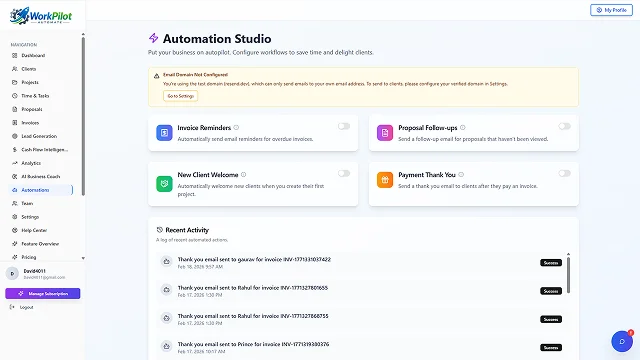This screenshot has height=360, width=640.
Task: Click info icon beside Payment Thank You
Action: 461,175
